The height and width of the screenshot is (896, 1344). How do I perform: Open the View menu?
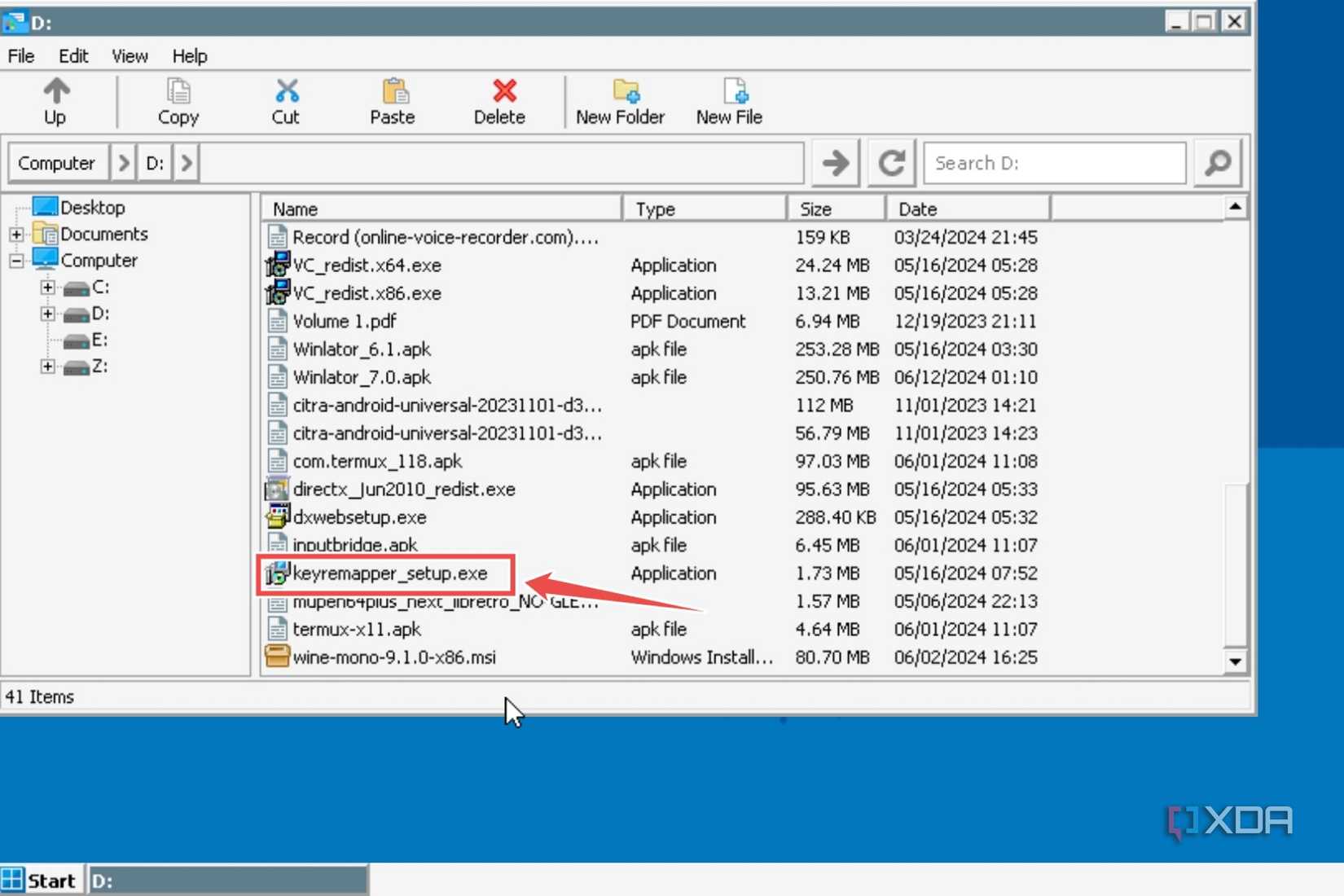point(129,55)
